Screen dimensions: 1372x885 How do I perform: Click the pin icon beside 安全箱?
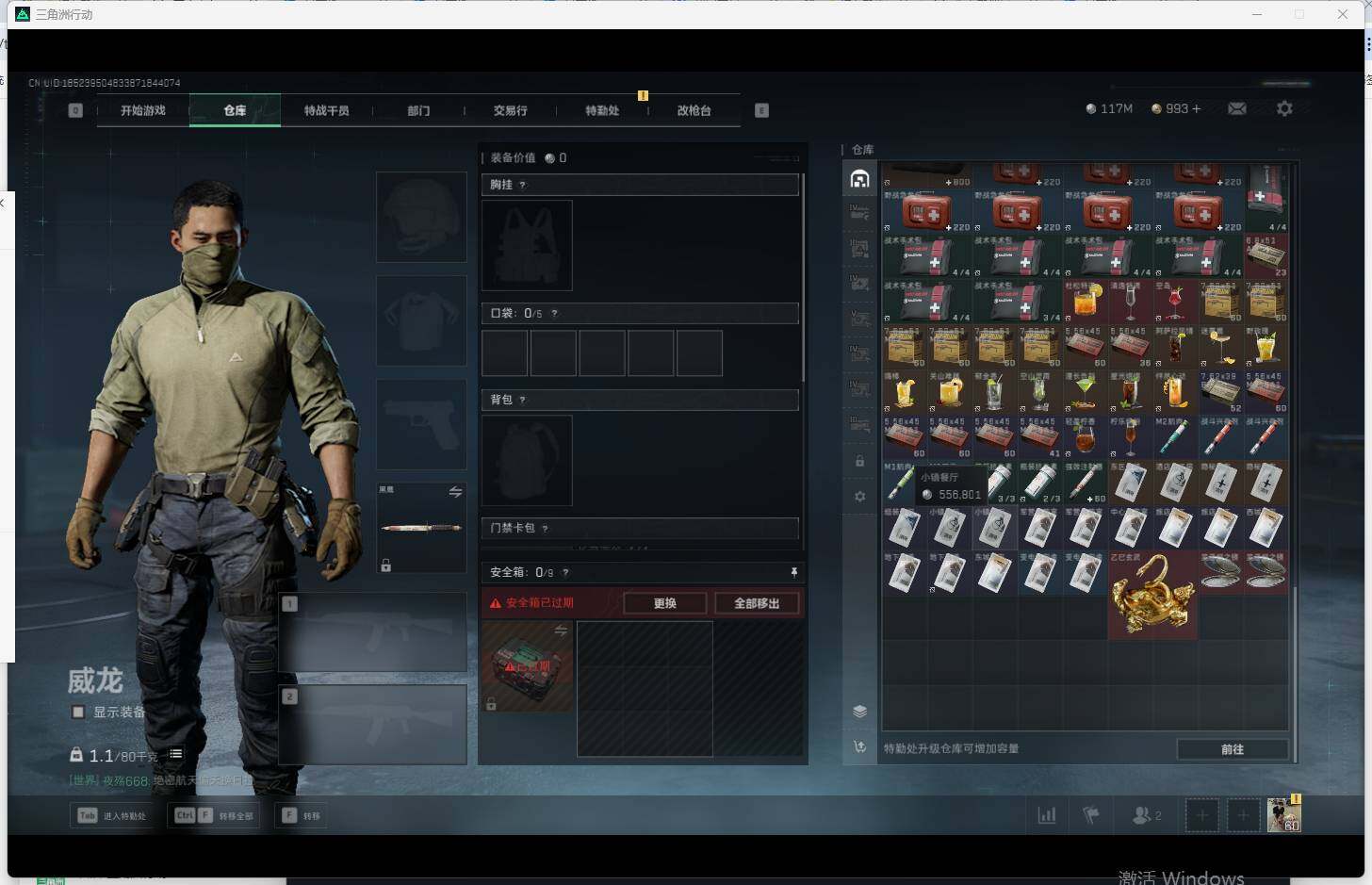[x=793, y=572]
